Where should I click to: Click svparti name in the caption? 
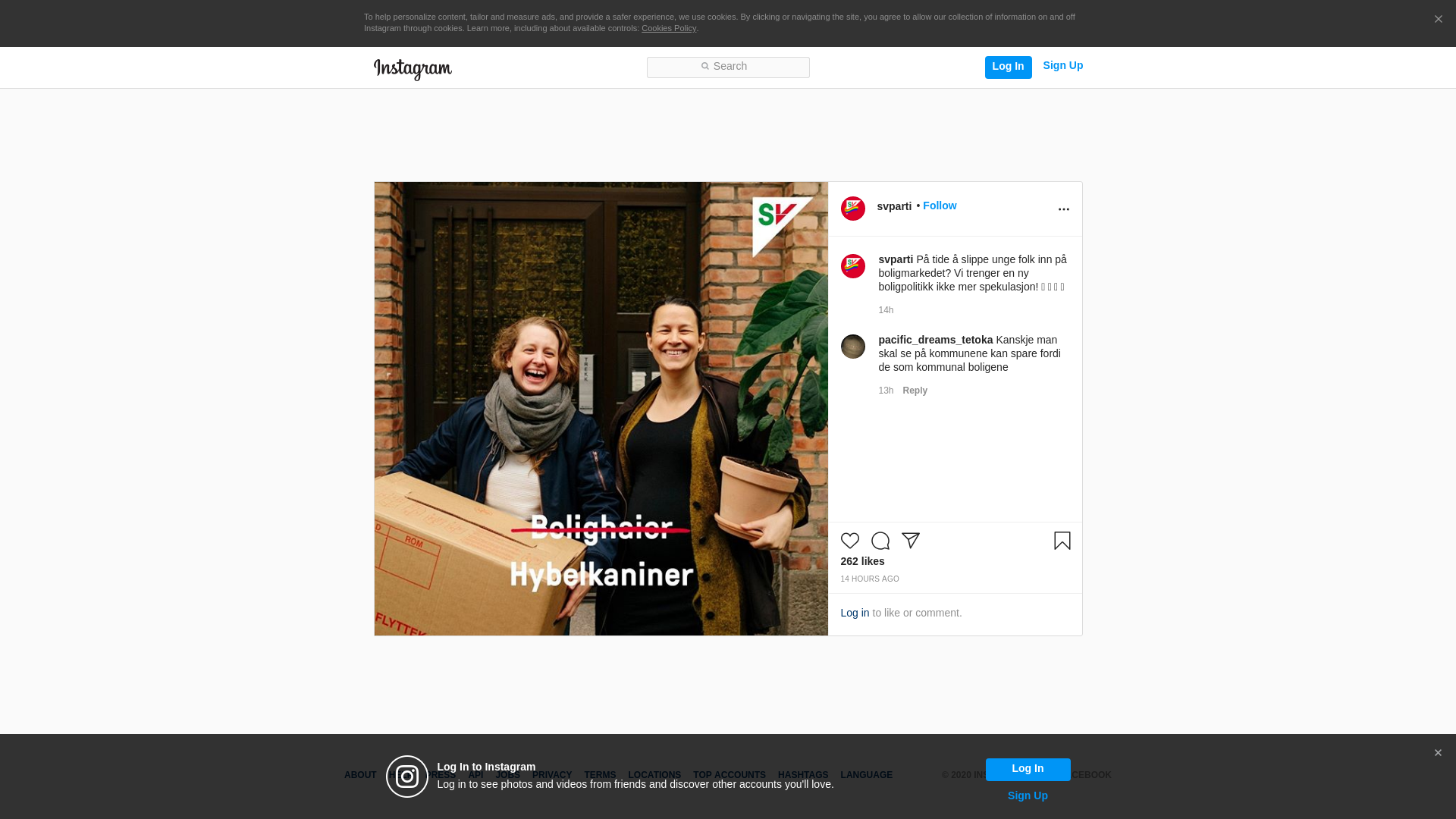pyautogui.click(x=896, y=259)
